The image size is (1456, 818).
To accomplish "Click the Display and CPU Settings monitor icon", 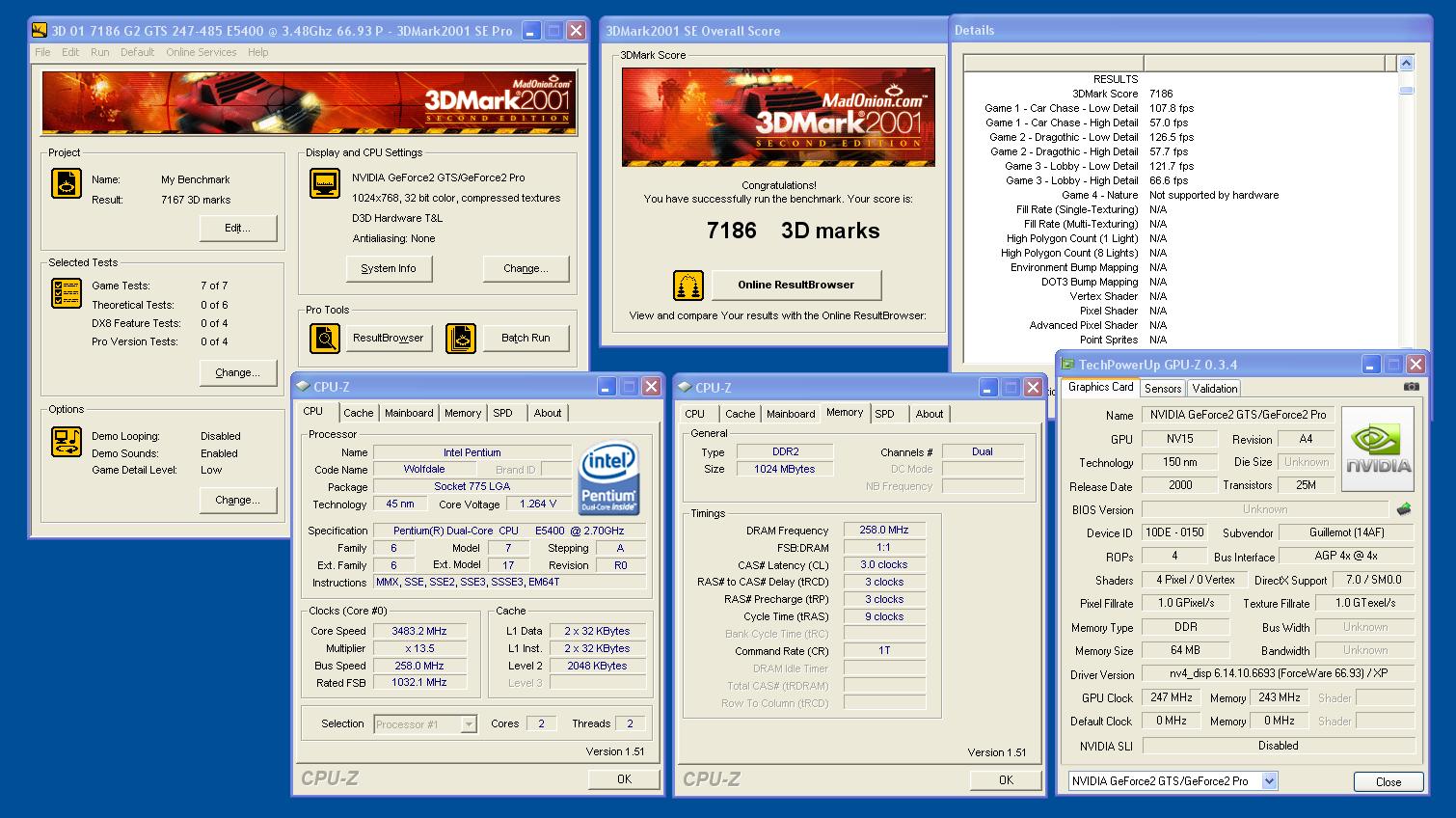I will click(x=325, y=183).
